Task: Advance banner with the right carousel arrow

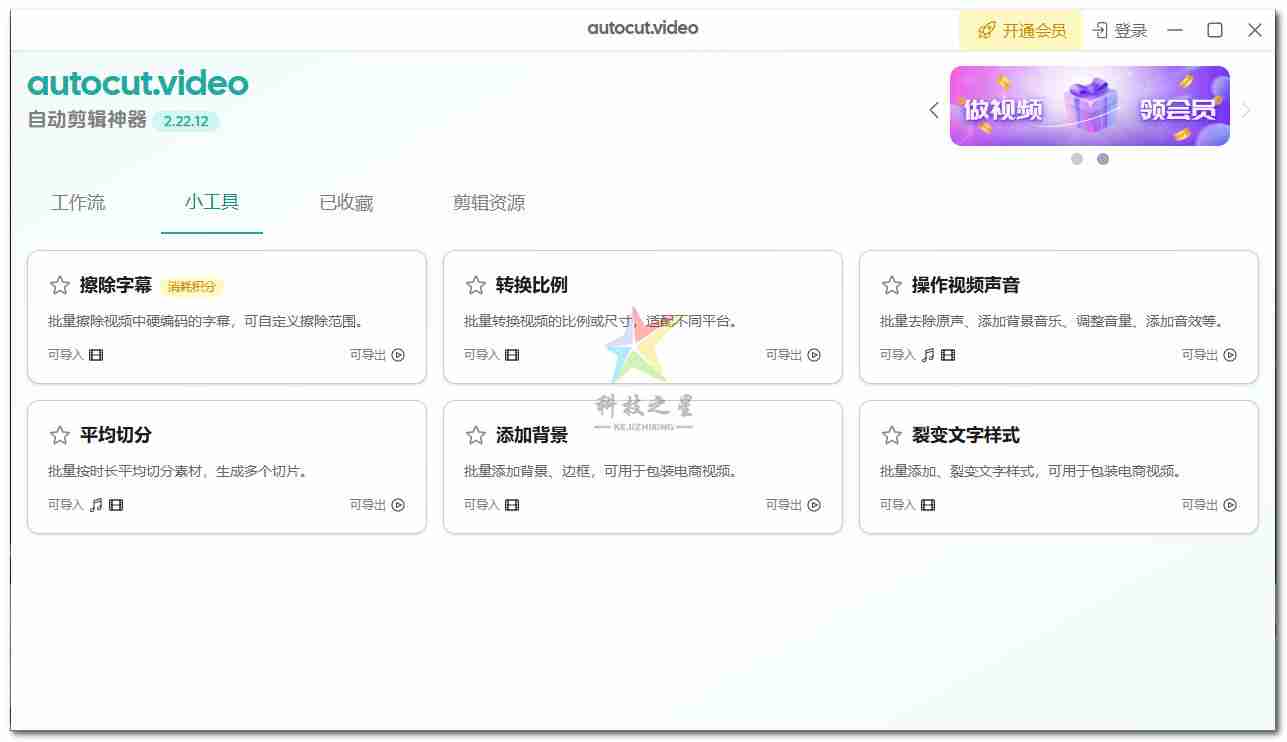Action: (x=1247, y=110)
